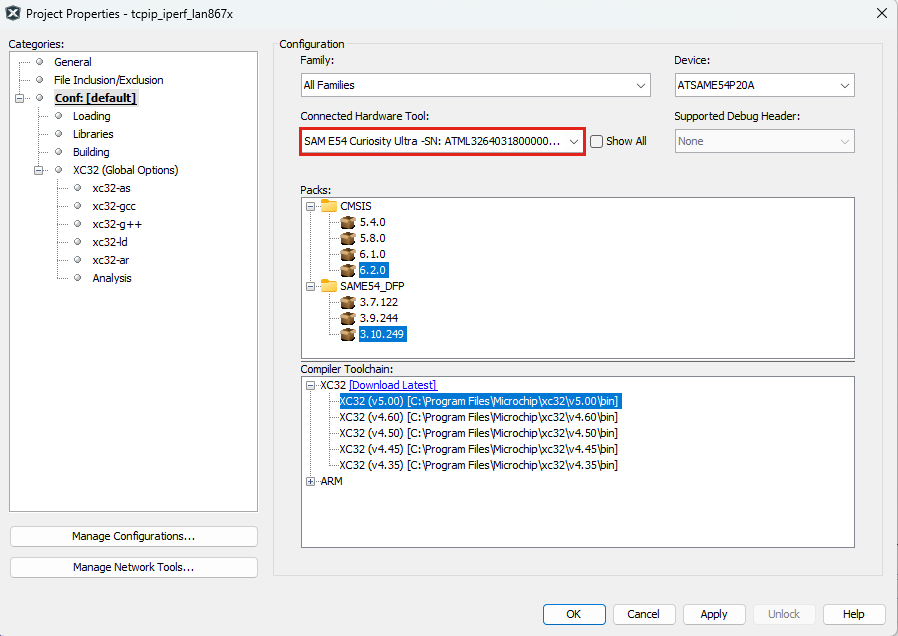The image size is (898, 636).
Task: Click the Download Latest link
Action: (392, 385)
